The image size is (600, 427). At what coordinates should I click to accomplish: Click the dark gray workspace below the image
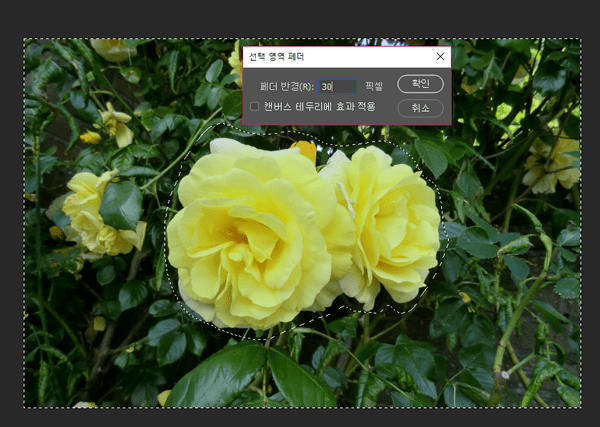click(300, 418)
